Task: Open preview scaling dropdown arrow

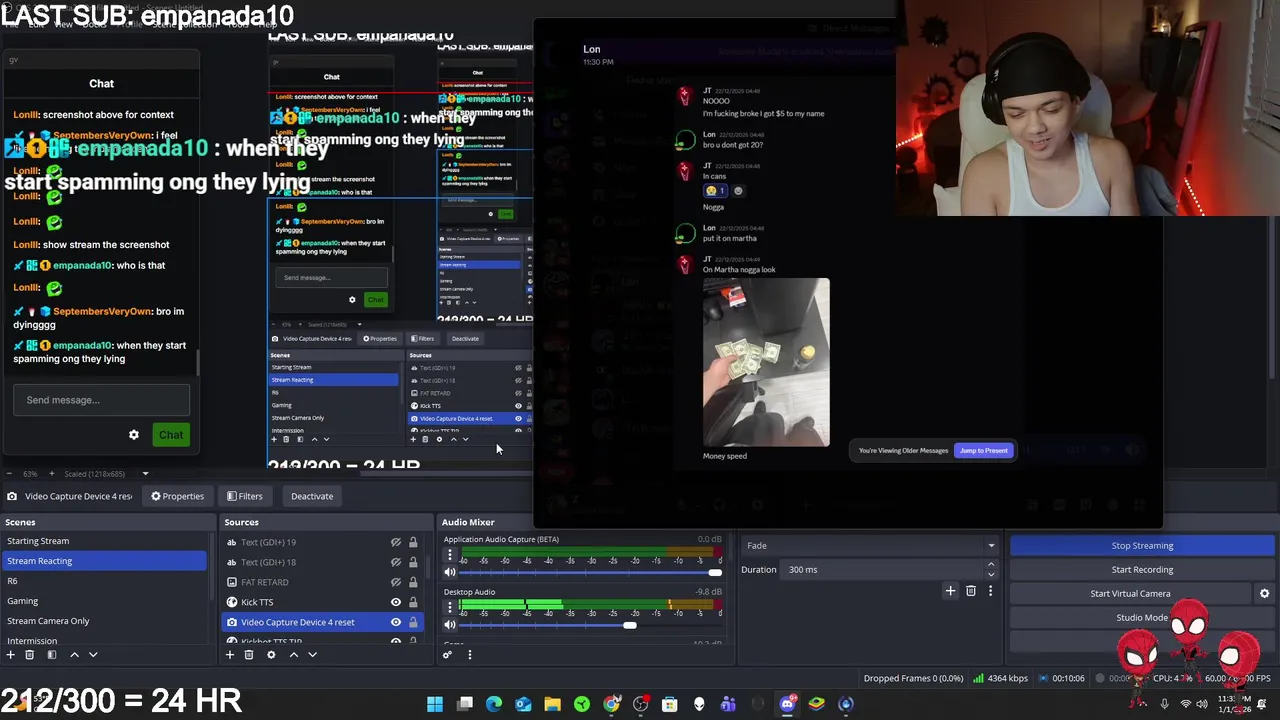Action: pos(145,473)
